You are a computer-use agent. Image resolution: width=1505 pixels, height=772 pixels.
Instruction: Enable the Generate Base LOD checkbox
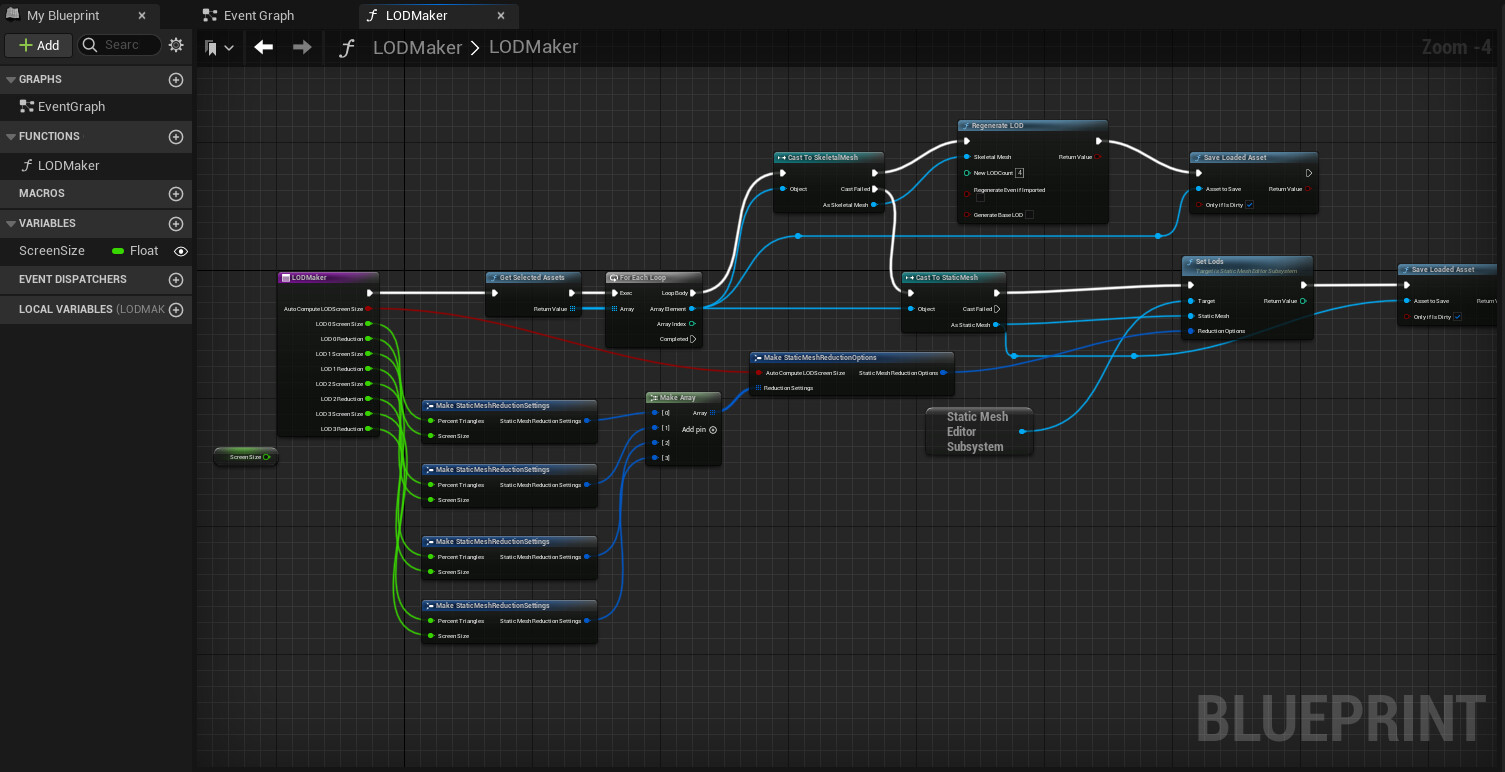(x=1029, y=214)
